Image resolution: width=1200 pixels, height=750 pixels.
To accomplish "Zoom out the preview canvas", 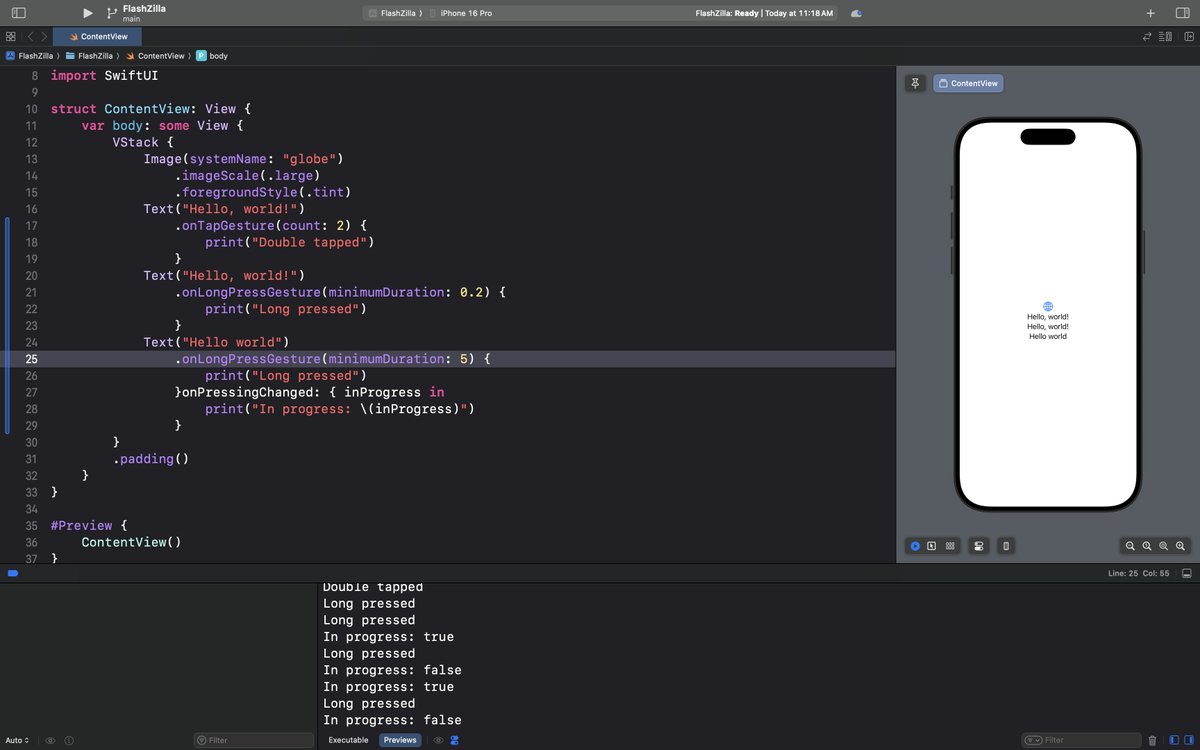I will (1130, 546).
